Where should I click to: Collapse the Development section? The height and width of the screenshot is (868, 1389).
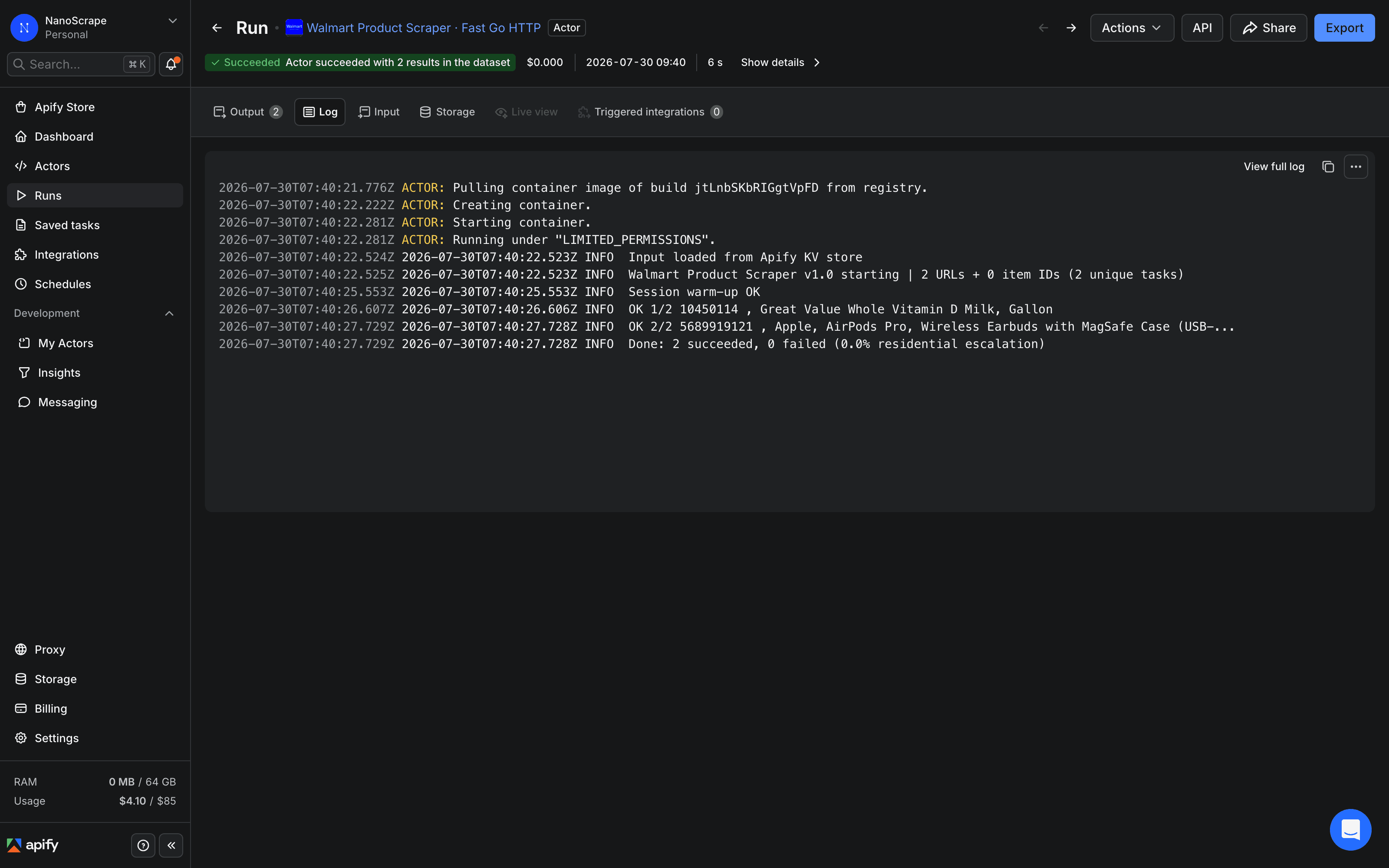pyautogui.click(x=169, y=313)
